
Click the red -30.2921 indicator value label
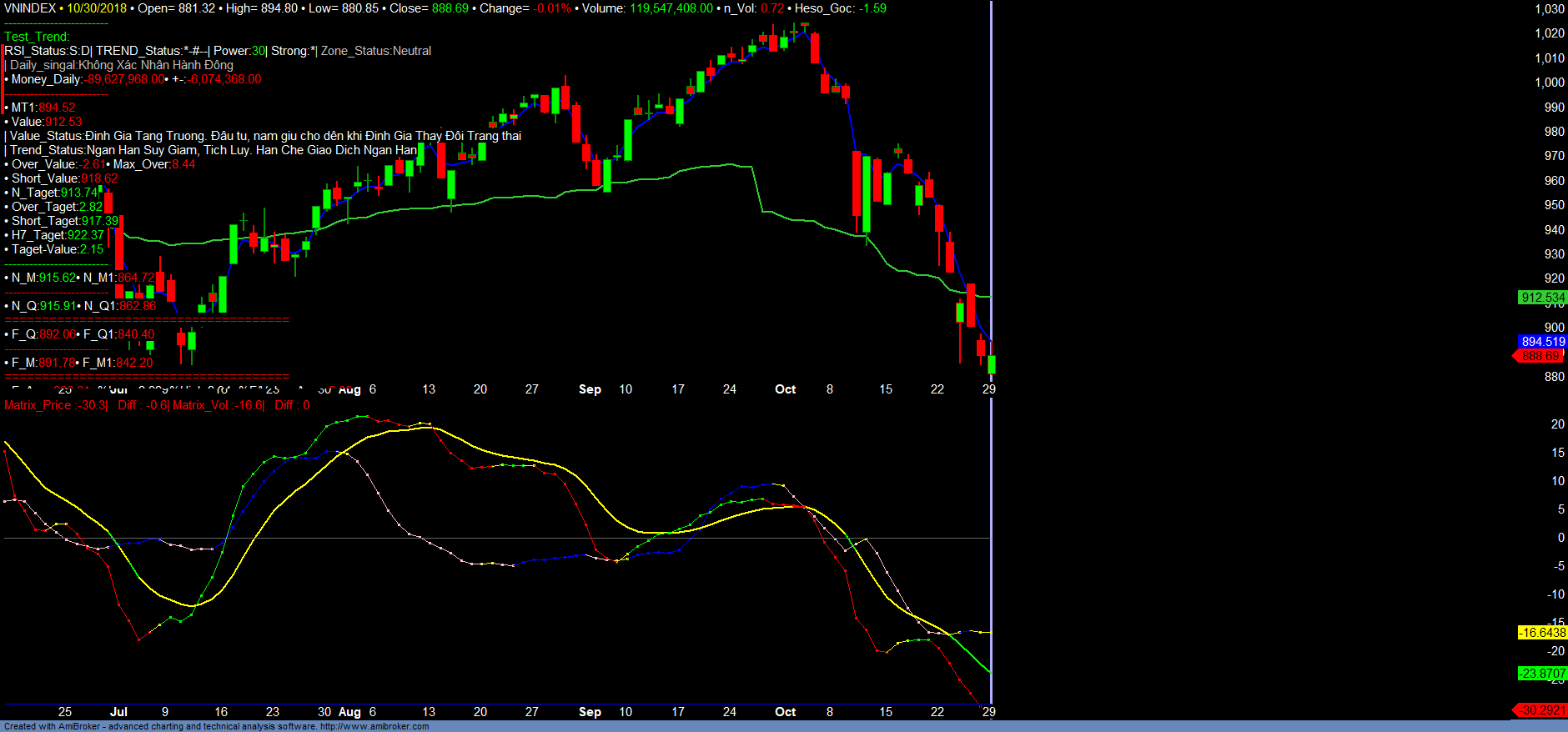pos(1541,710)
